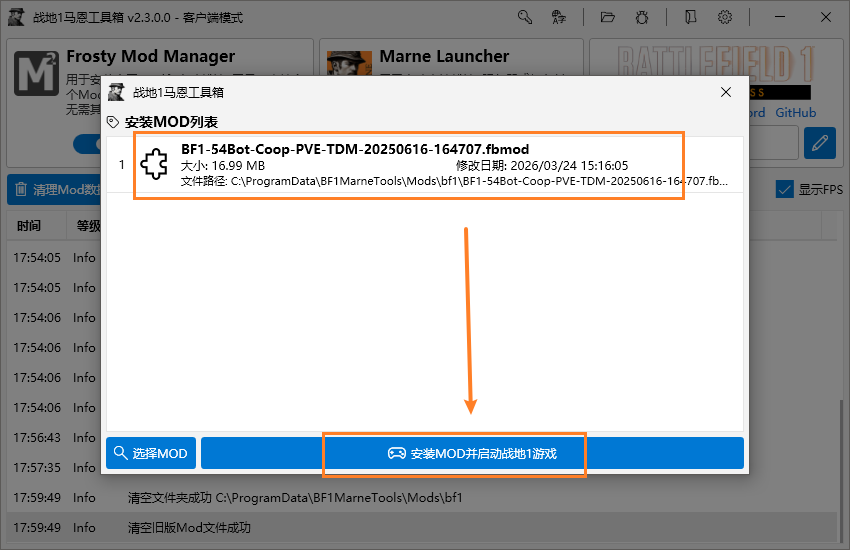
Task: Select the 清空旧版Mod文件成功 log row
Action: pyautogui.click(x=425, y=527)
